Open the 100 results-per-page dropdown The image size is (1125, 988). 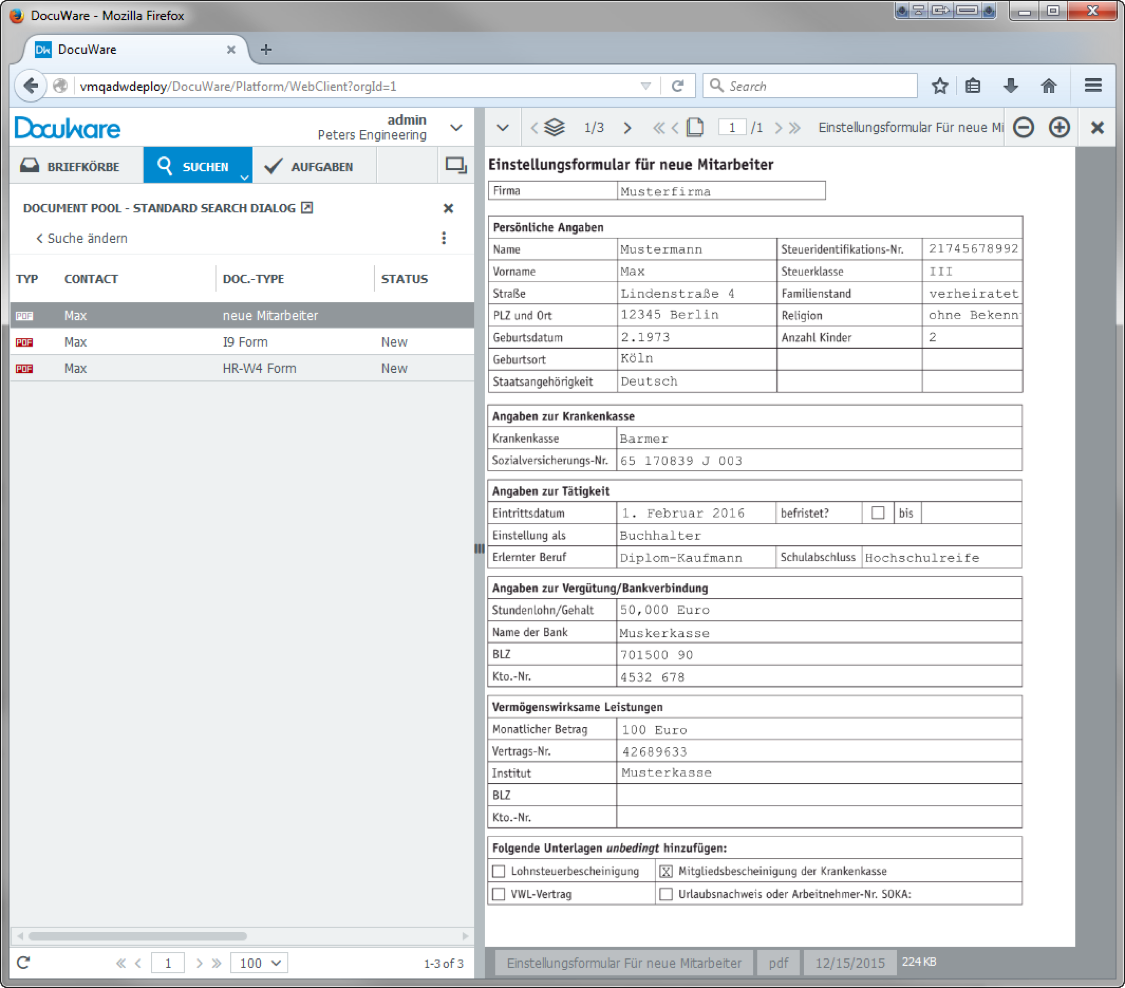[x=258, y=963]
